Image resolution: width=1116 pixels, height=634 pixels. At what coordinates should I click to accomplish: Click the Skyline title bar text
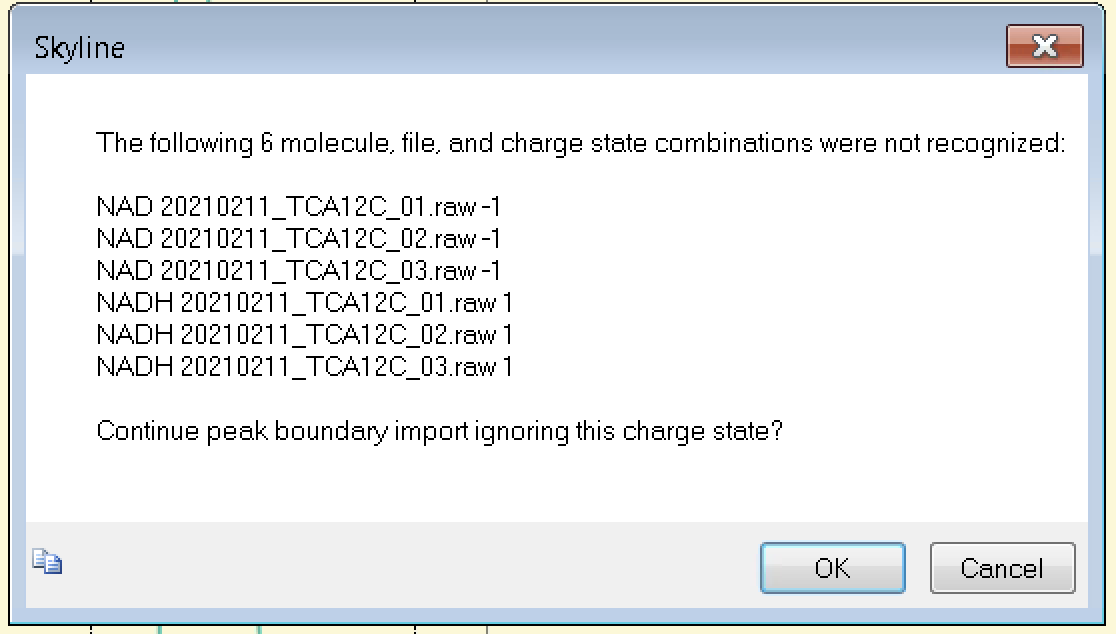tap(80, 48)
